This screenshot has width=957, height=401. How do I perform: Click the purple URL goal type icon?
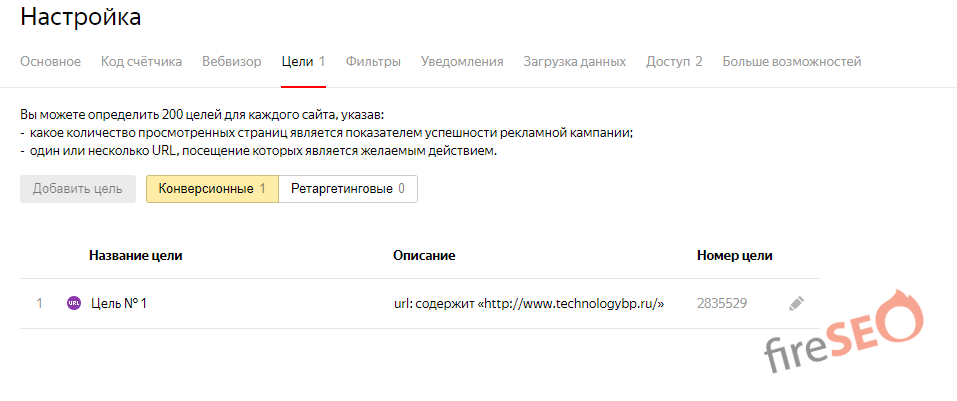(73, 303)
